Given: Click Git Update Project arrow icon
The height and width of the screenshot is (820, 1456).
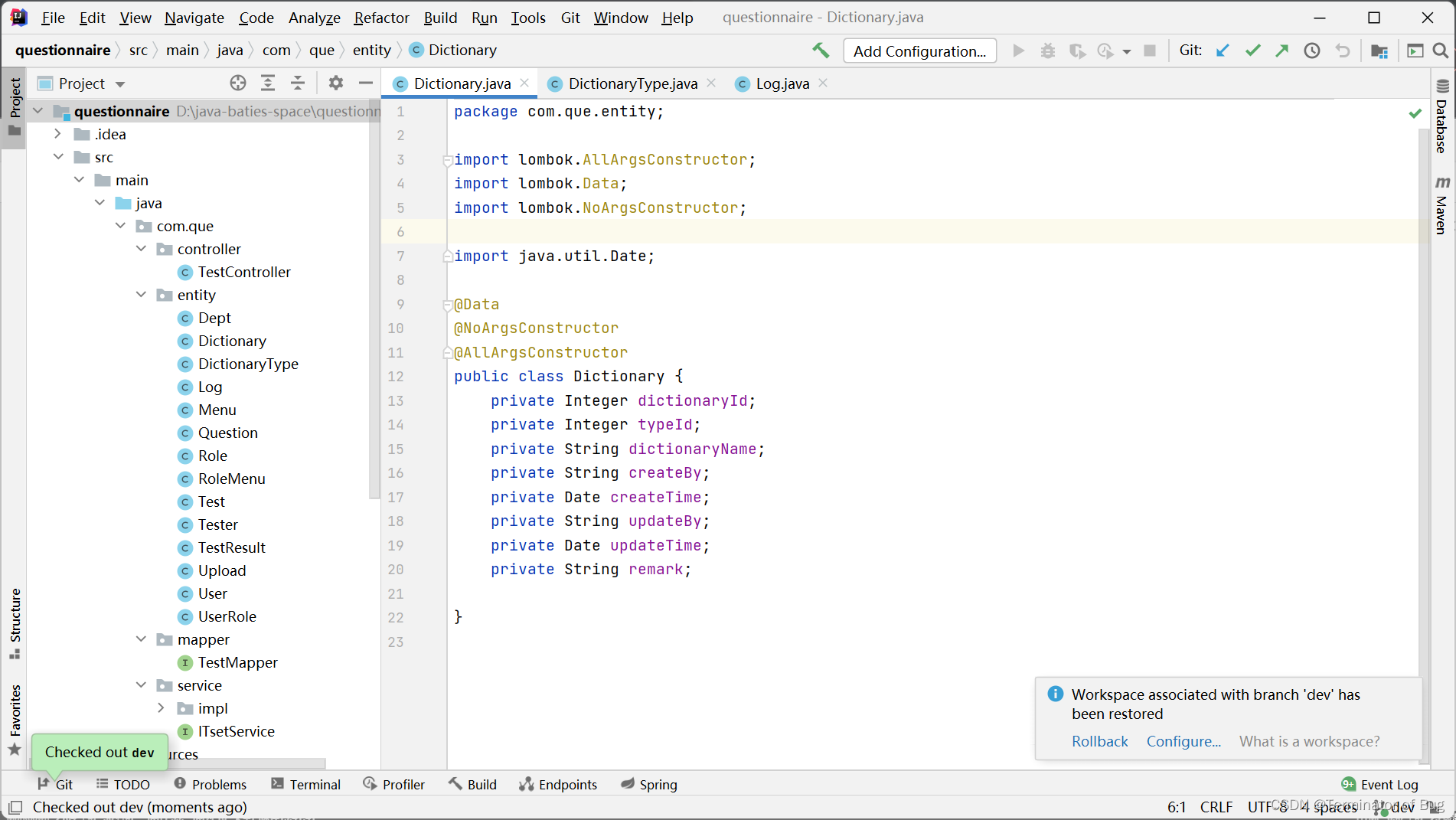Looking at the screenshot, I should click(x=1223, y=51).
